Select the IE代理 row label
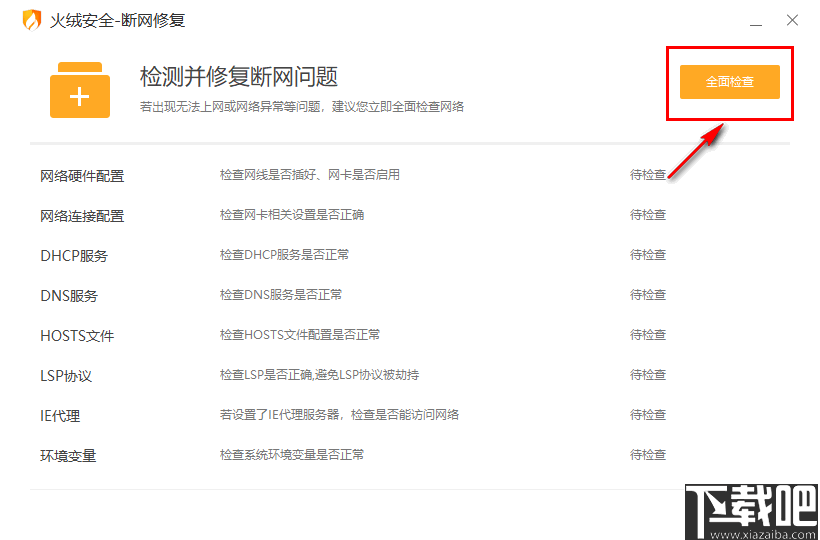The width and height of the screenshot is (820, 540). tap(60, 416)
